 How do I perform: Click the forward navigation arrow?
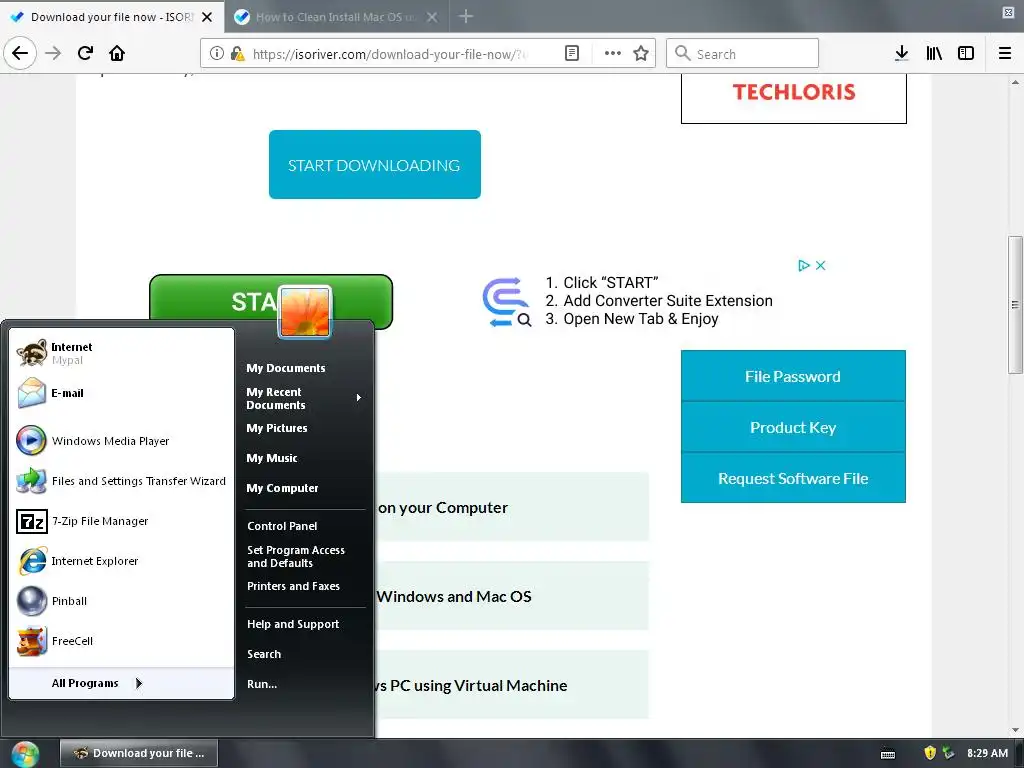click(53, 53)
